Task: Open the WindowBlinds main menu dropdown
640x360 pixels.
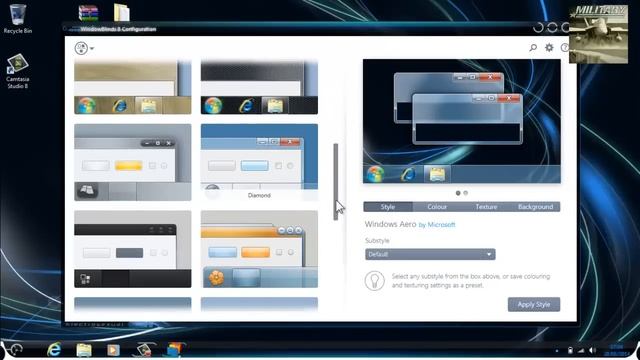Action: click(x=84, y=48)
